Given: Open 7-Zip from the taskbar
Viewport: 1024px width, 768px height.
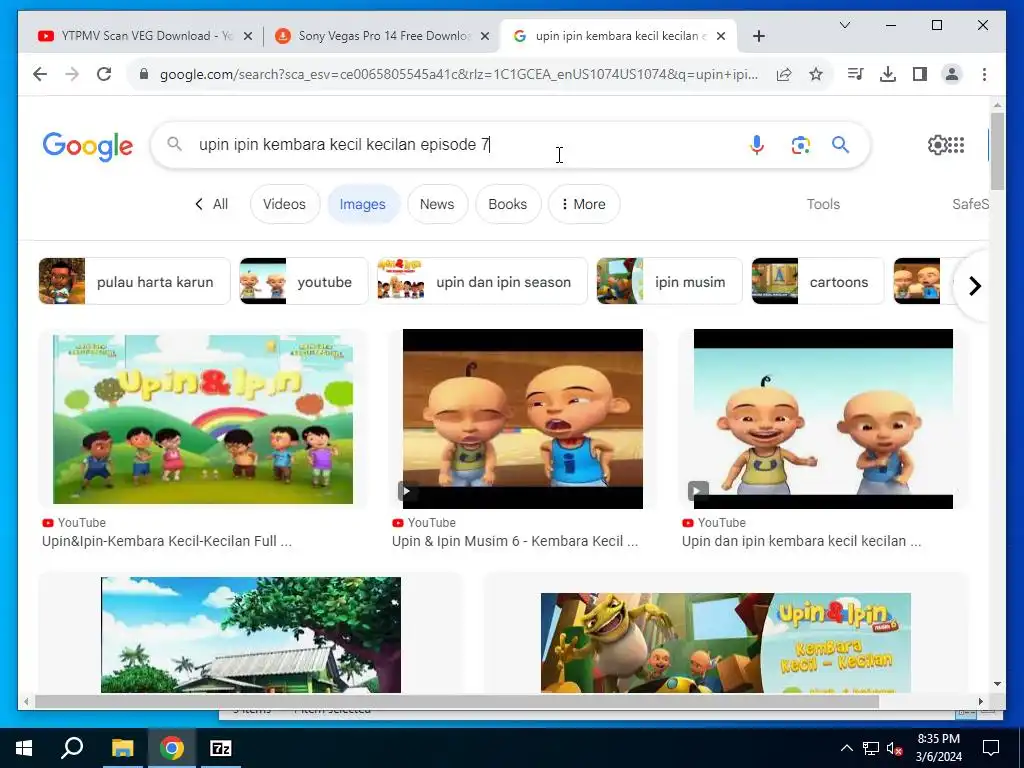Looking at the screenshot, I should pos(221,748).
